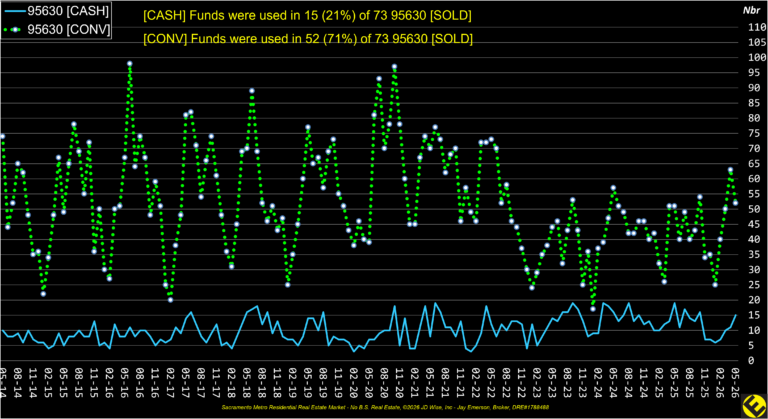This screenshot has width=768, height=419.
Task: Click the 02-15 x-axis date label
Action: (48, 383)
